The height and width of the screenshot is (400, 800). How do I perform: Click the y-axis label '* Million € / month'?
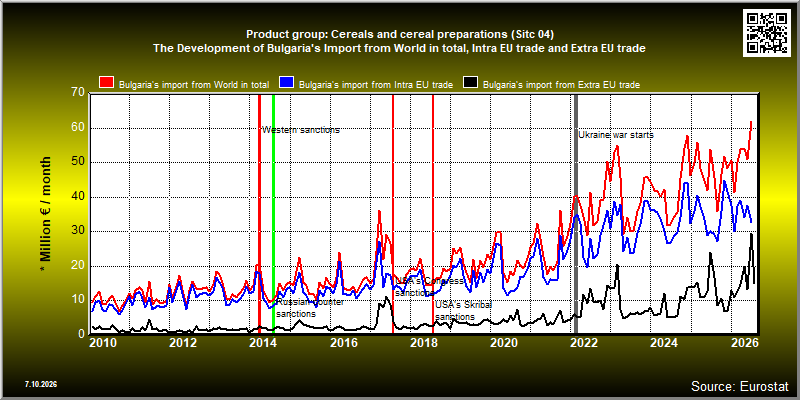(x=45, y=215)
